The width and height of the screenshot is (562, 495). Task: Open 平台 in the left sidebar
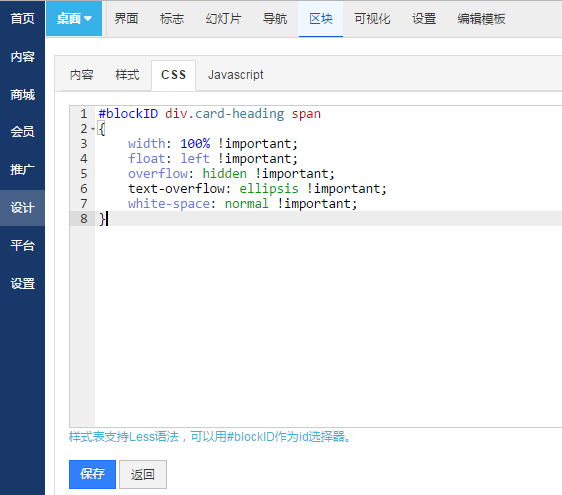point(22,246)
